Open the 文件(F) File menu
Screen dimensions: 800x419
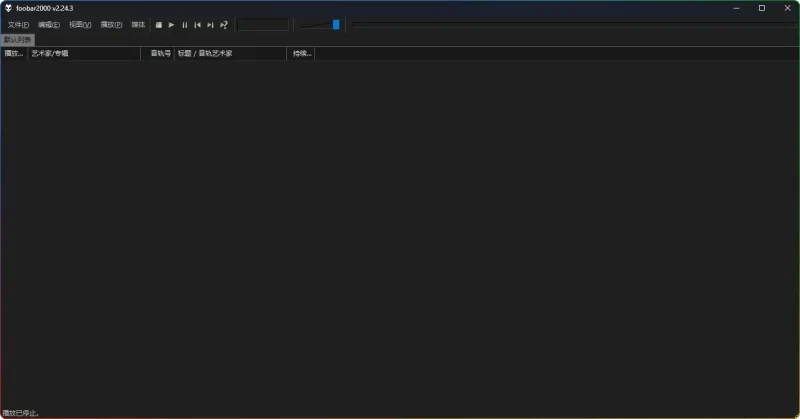[x=18, y=24]
